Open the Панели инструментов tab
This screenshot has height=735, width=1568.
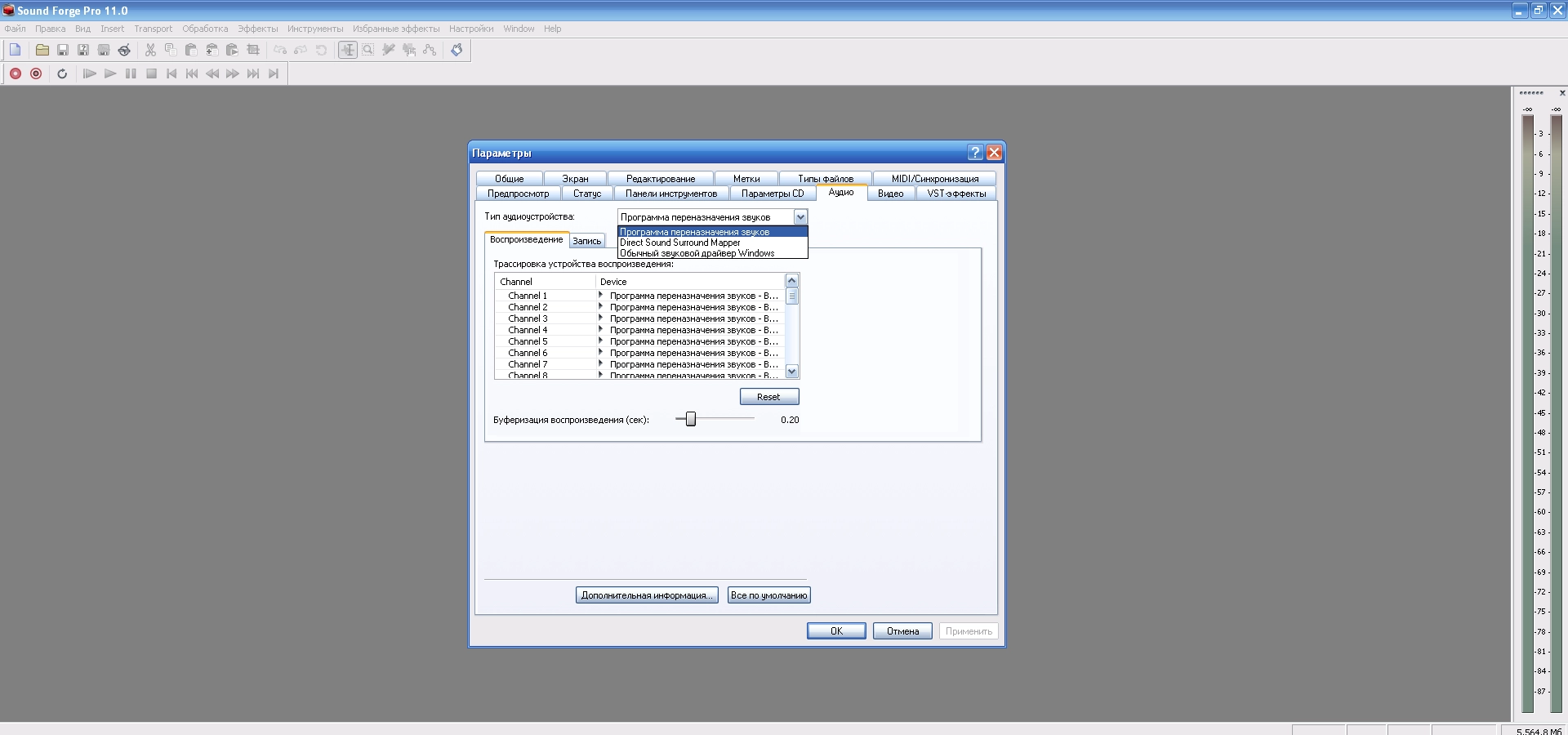[671, 194]
